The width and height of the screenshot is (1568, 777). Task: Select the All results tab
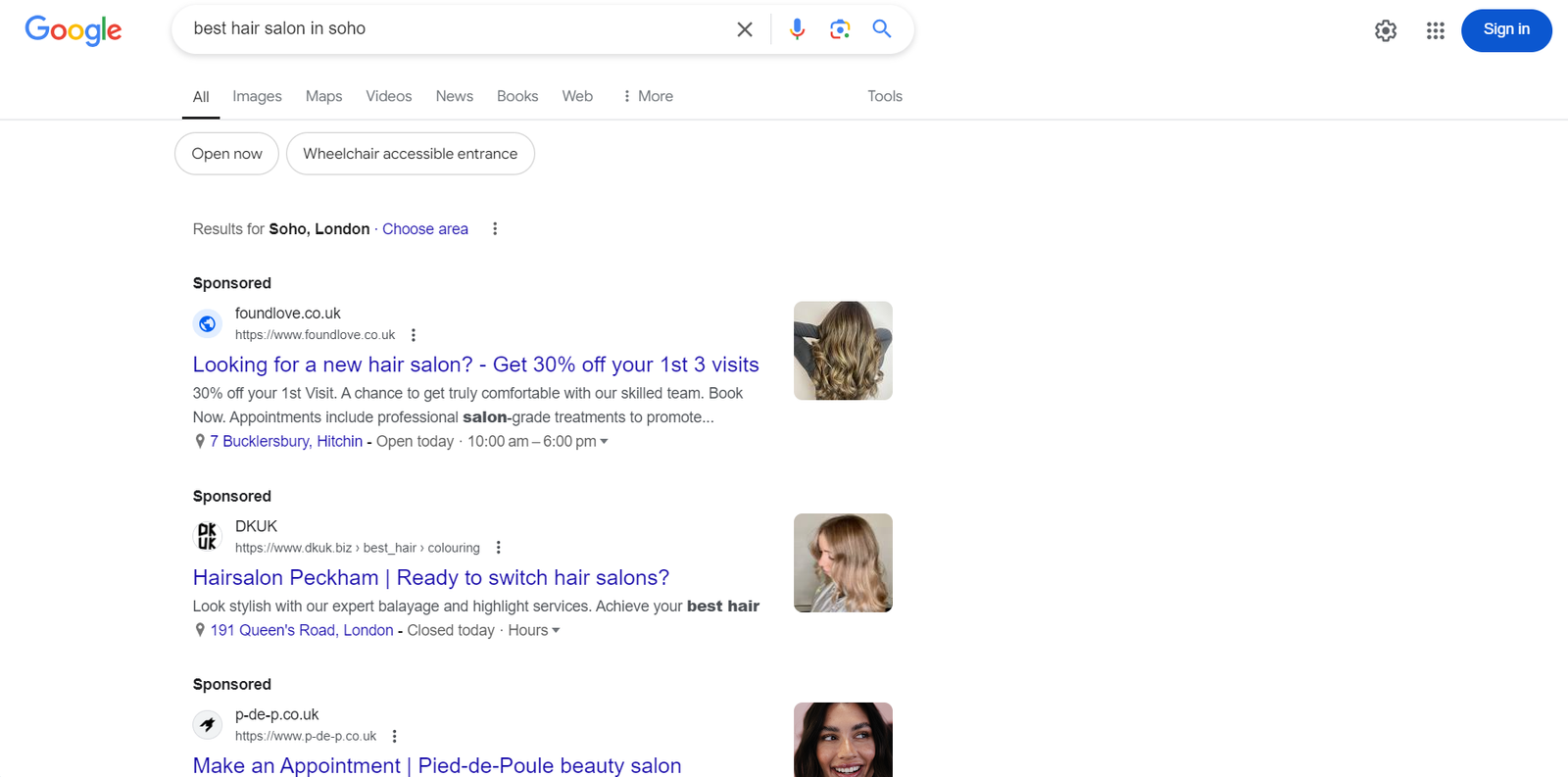(x=201, y=96)
